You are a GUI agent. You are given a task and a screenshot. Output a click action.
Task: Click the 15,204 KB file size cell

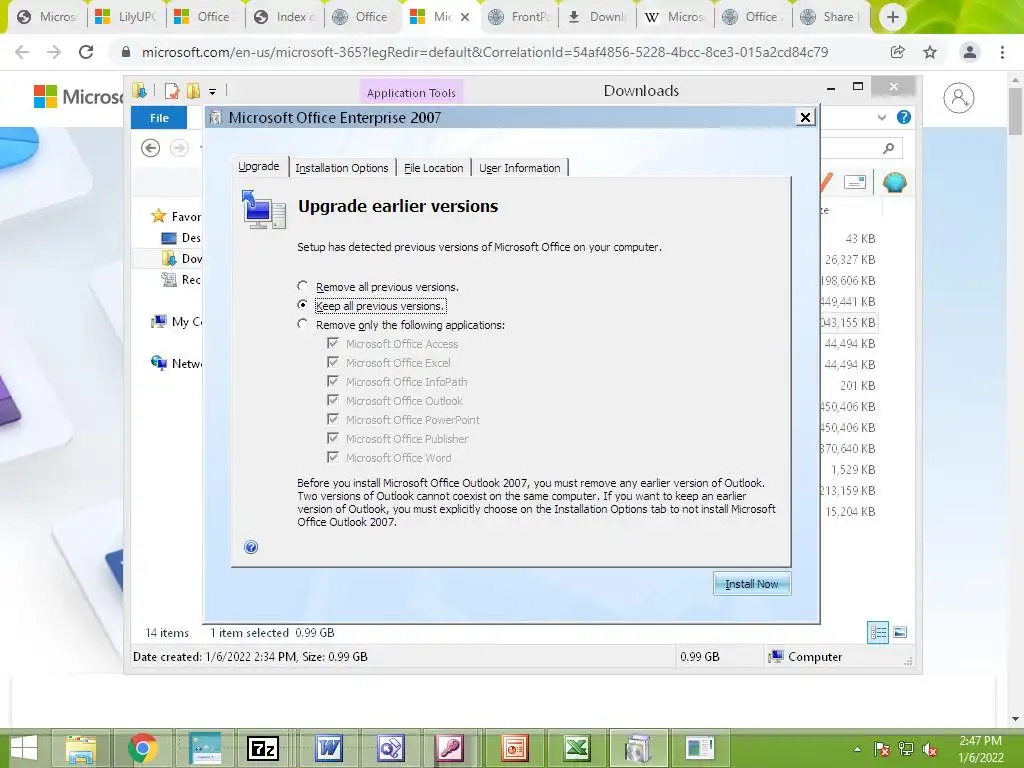pyautogui.click(x=850, y=511)
